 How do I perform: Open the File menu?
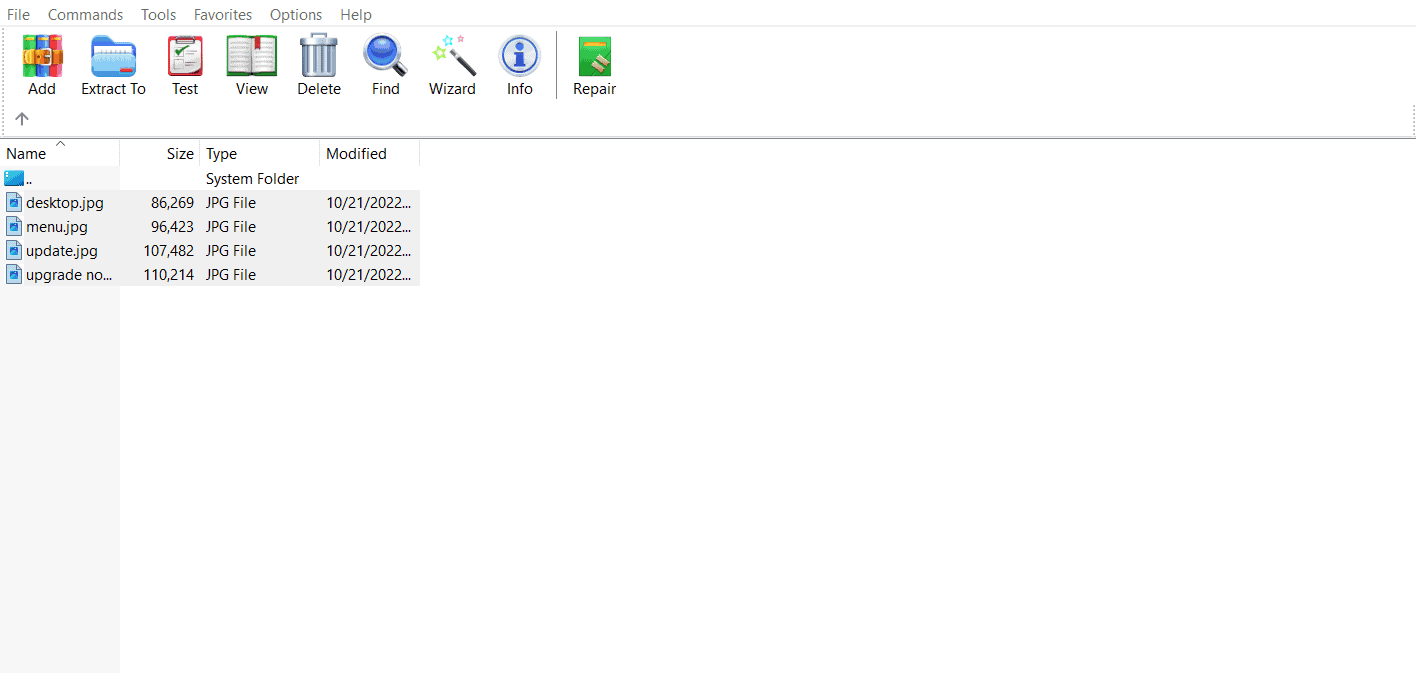click(x=18, y=15)
